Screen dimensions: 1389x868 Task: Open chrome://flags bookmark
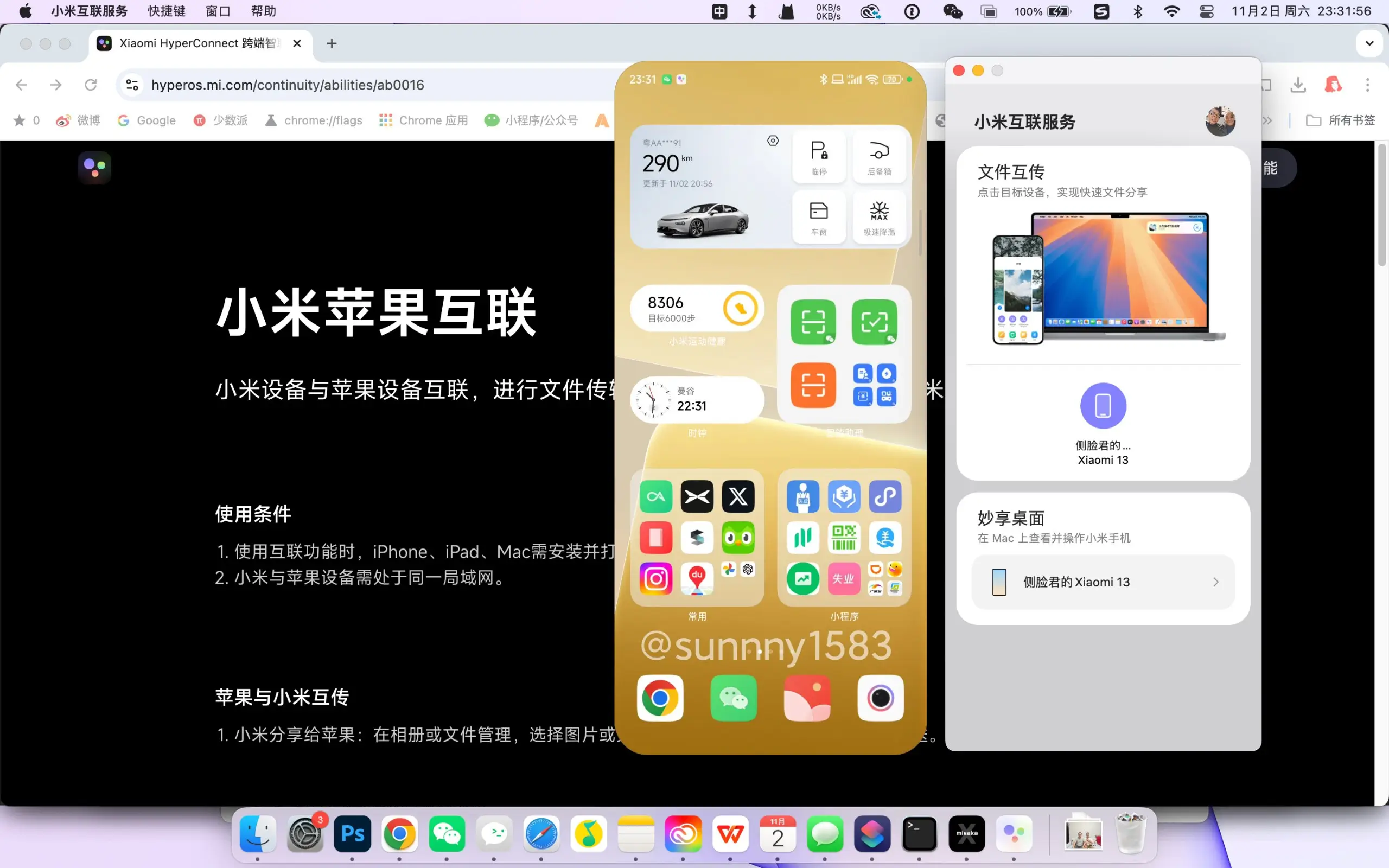tap(314, 120)
